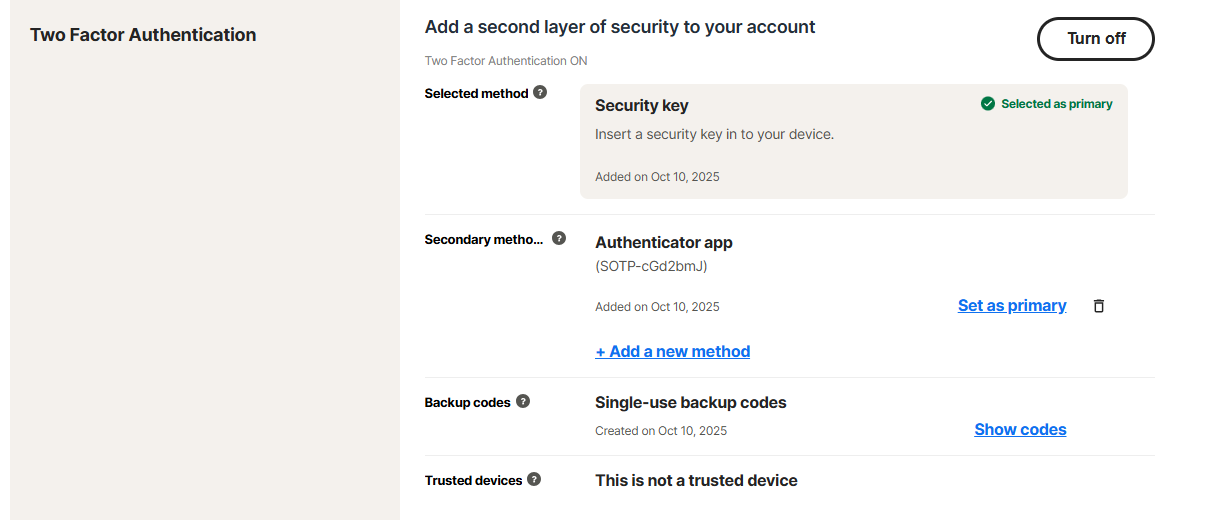The height and width of the screenshot is (520, 1212).
Task: Show the help info for Trusted devices
Action: [x=534, y=480]
